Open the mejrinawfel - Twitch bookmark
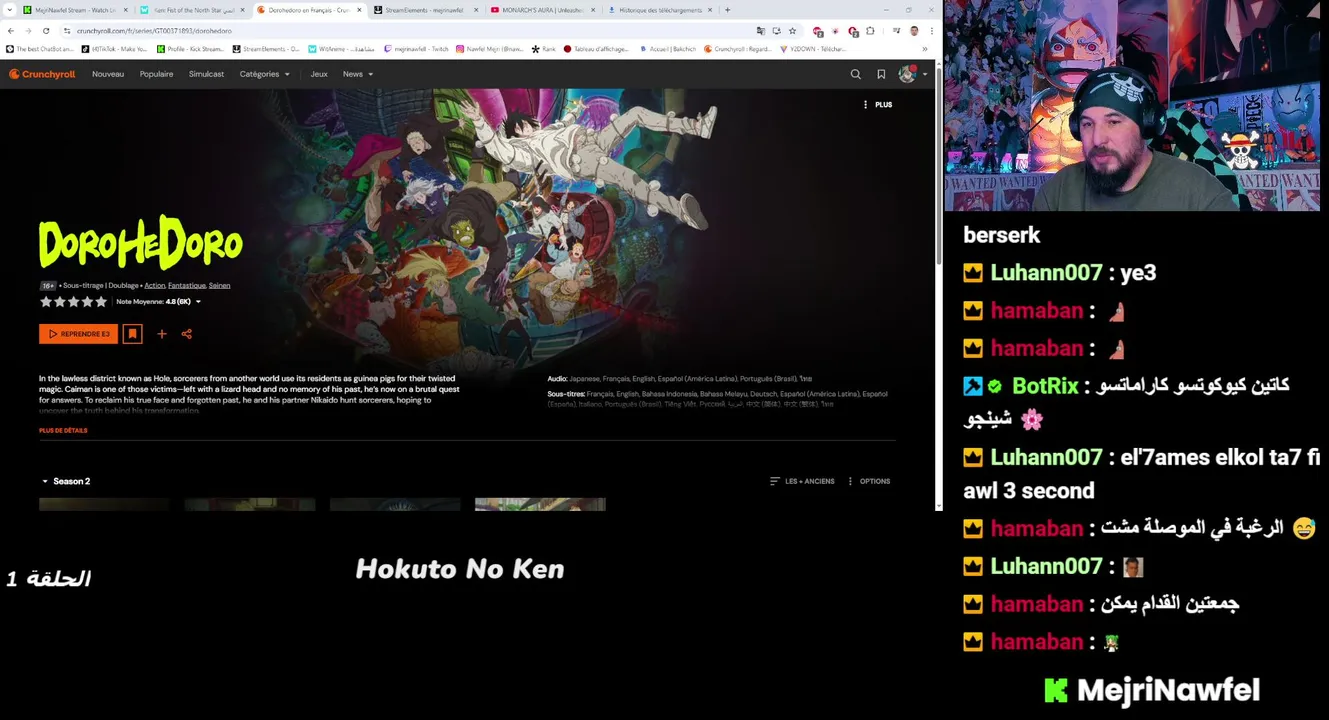 click(x=416, y=49)
